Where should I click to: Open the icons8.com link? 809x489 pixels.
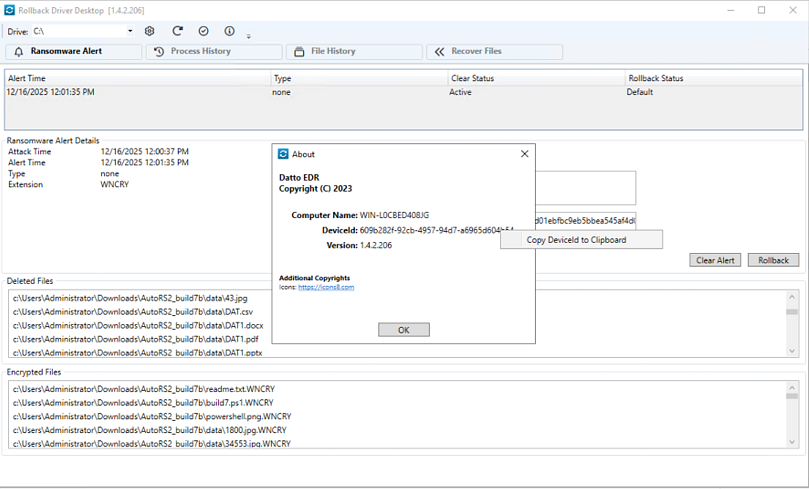326,287
